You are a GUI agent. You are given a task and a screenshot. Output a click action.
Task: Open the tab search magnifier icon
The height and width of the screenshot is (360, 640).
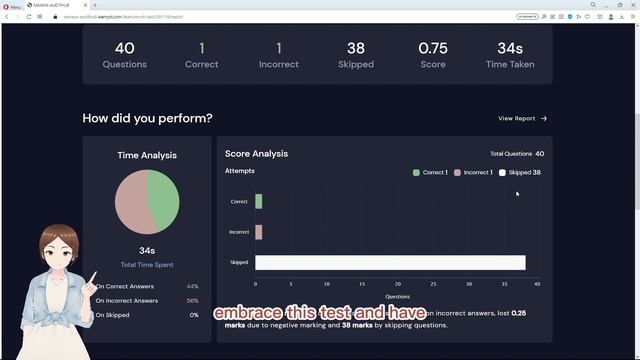[x=593, y=5]
